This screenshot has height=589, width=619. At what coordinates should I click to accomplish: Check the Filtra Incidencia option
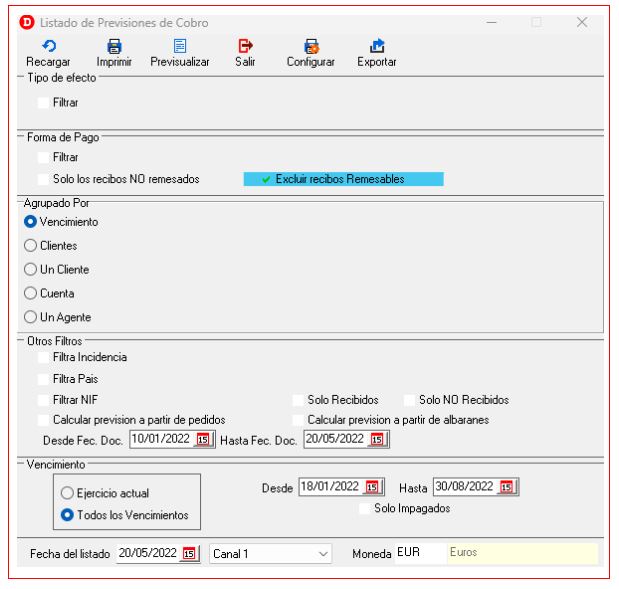tap(43, 356)
